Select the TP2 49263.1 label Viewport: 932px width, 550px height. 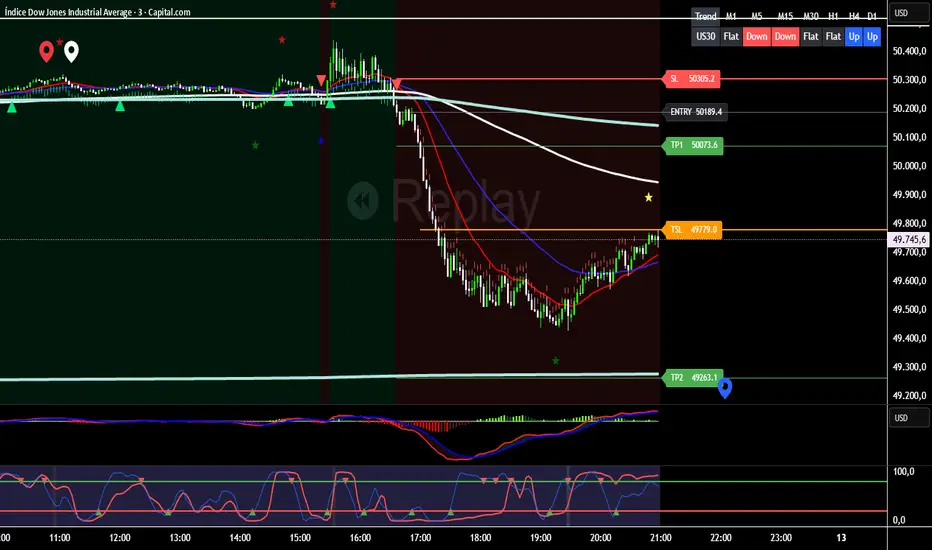click(693, 378)
